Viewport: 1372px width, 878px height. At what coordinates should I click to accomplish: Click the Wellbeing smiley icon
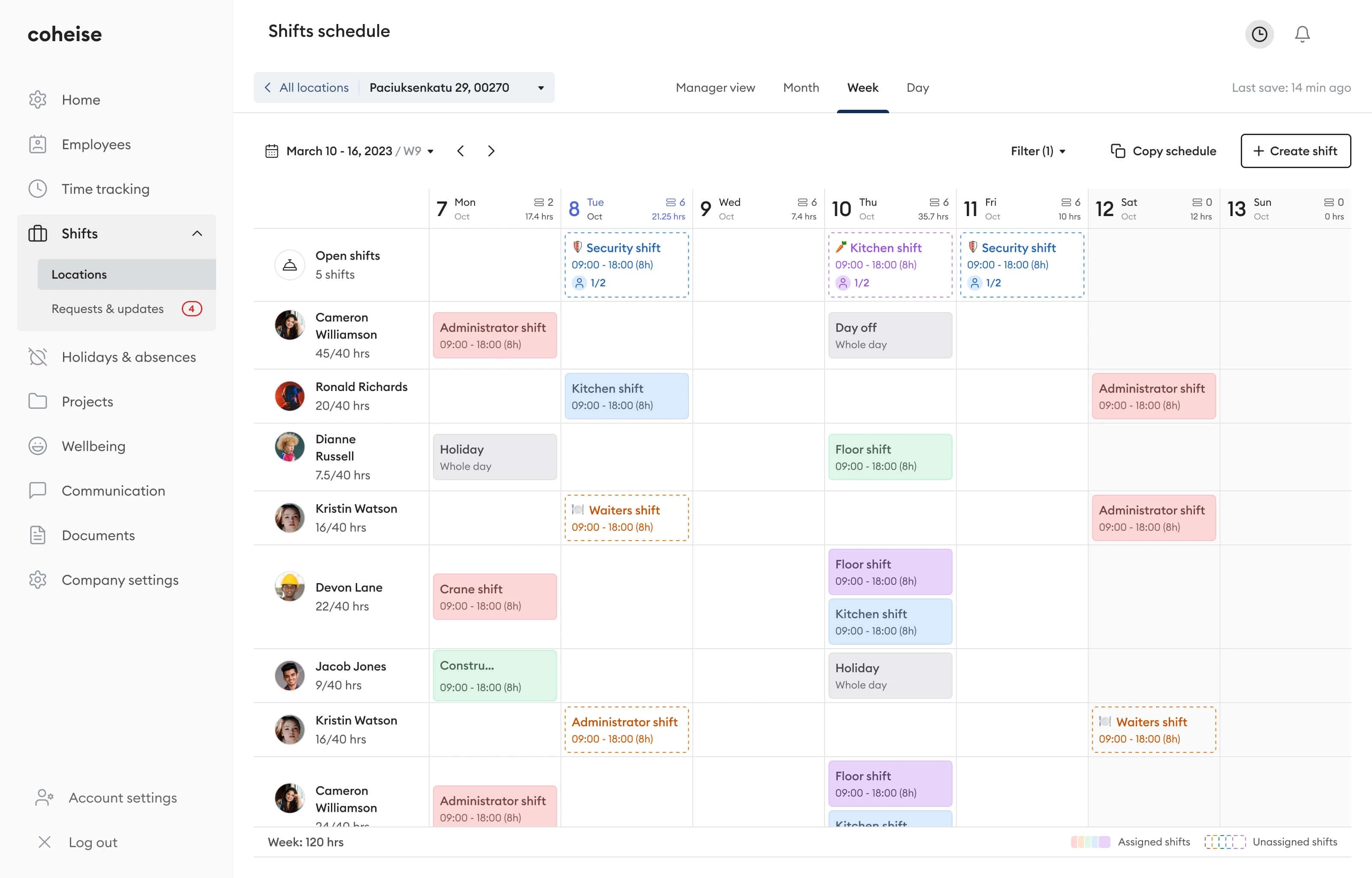[38, 446]
